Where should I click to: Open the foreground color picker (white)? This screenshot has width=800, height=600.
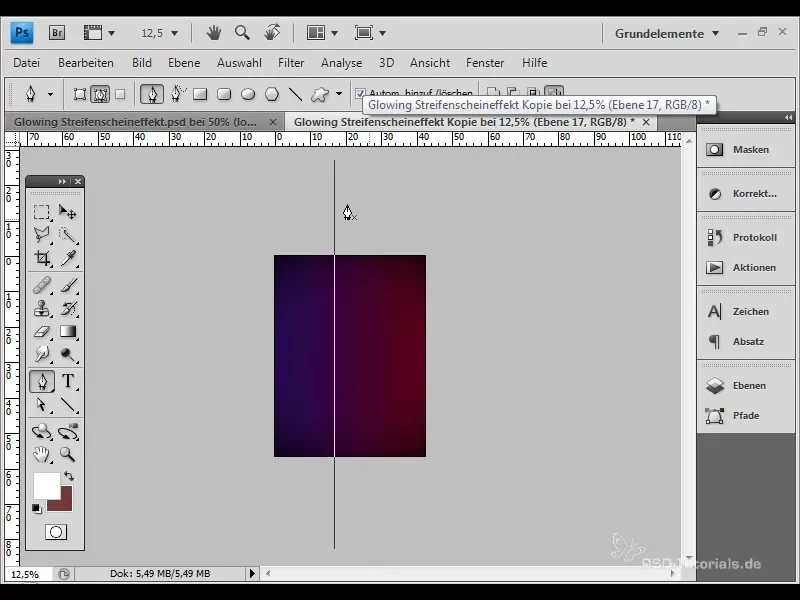pos(46,485)
